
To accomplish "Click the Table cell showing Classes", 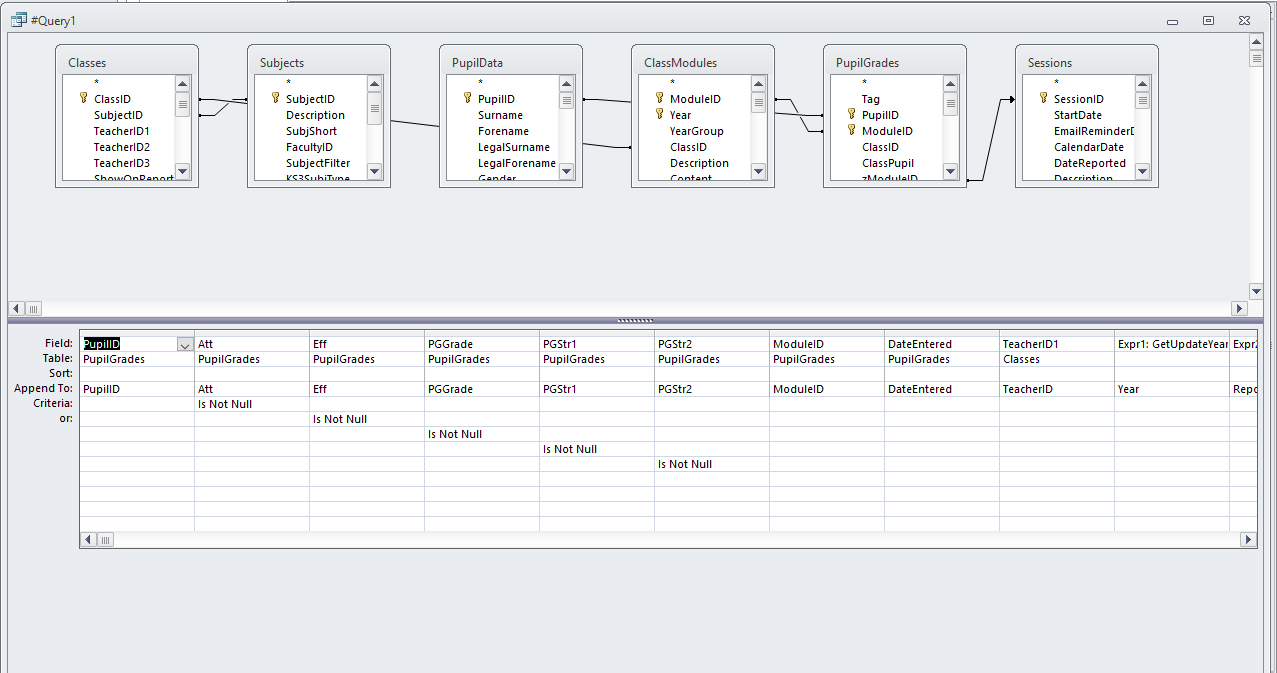I will click(x=1057, y=359).
